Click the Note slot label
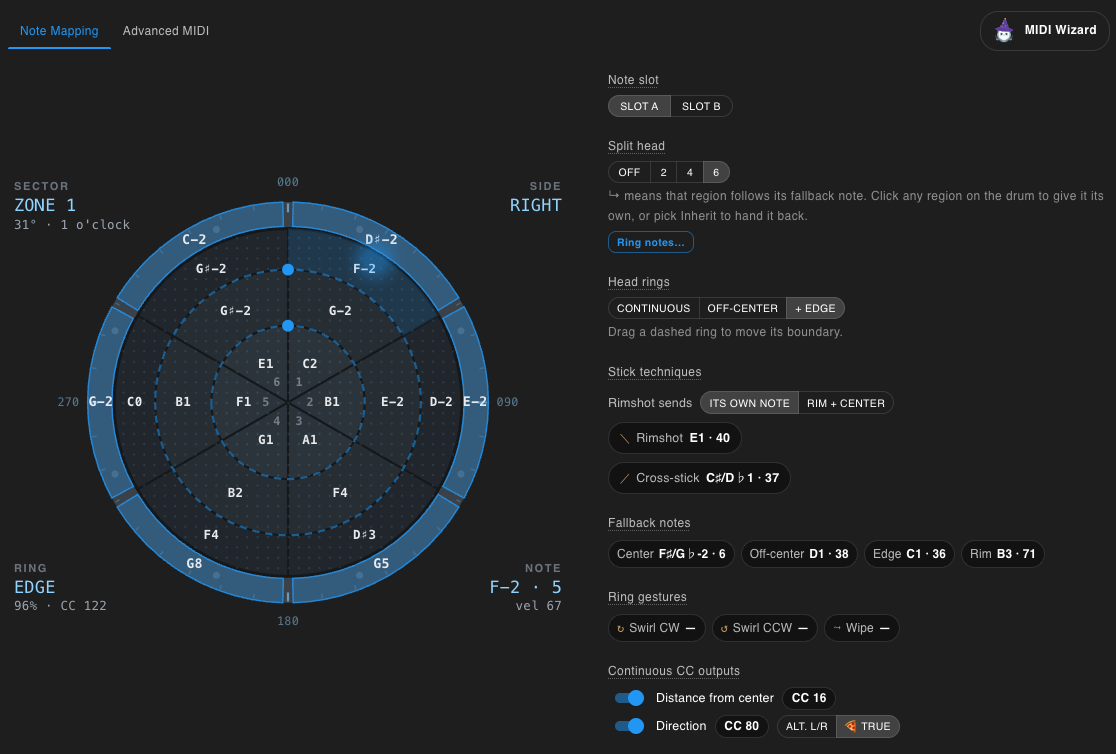Image resolution: width=1116 pixels, height=754 pixels. [x=633, y=80]
